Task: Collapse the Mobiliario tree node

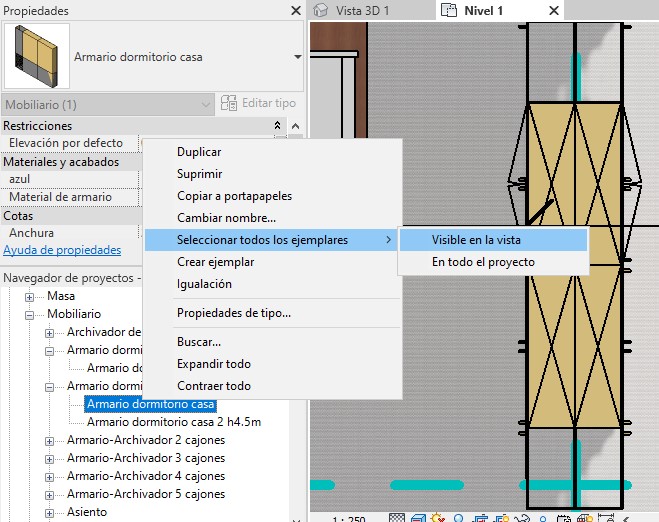Action: (x=28, y=315)
